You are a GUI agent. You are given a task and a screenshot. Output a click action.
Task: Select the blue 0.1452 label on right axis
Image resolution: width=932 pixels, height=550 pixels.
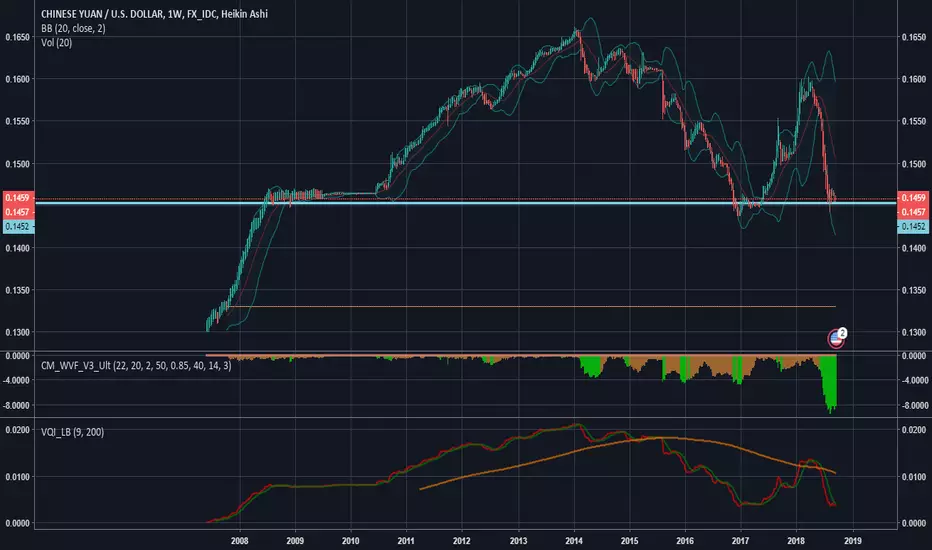914,227
